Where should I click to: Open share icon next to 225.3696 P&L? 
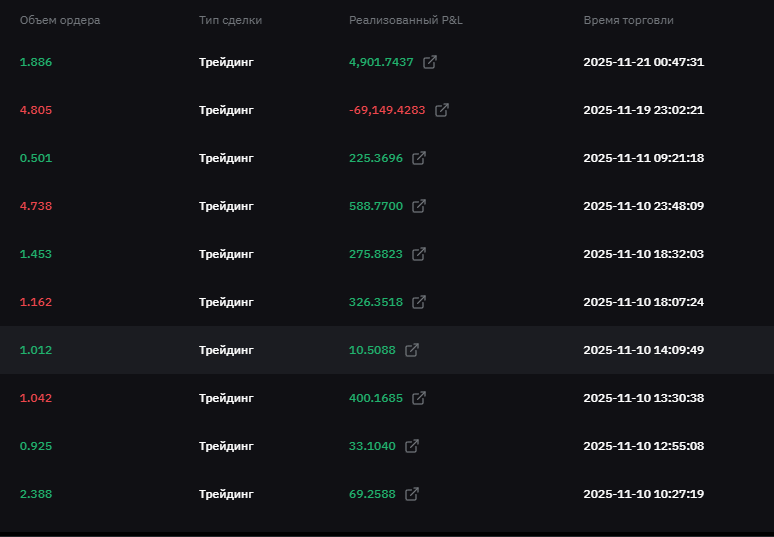pos(419,158)
